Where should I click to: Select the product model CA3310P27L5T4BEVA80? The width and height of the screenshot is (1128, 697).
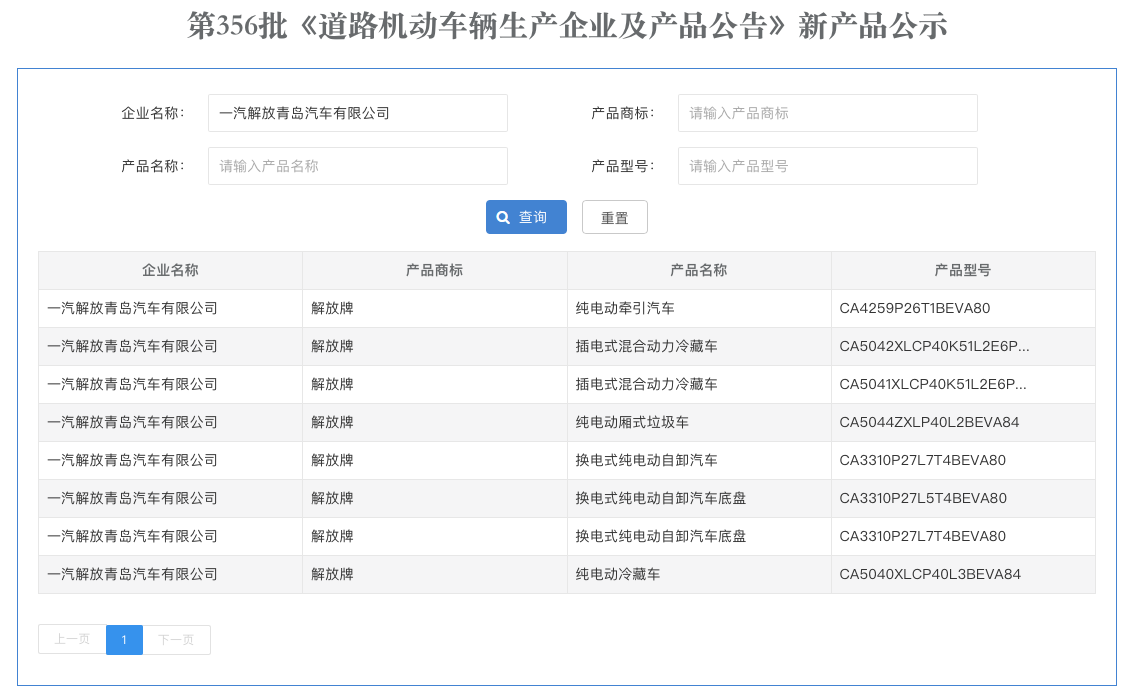click(x=923, y=498)
